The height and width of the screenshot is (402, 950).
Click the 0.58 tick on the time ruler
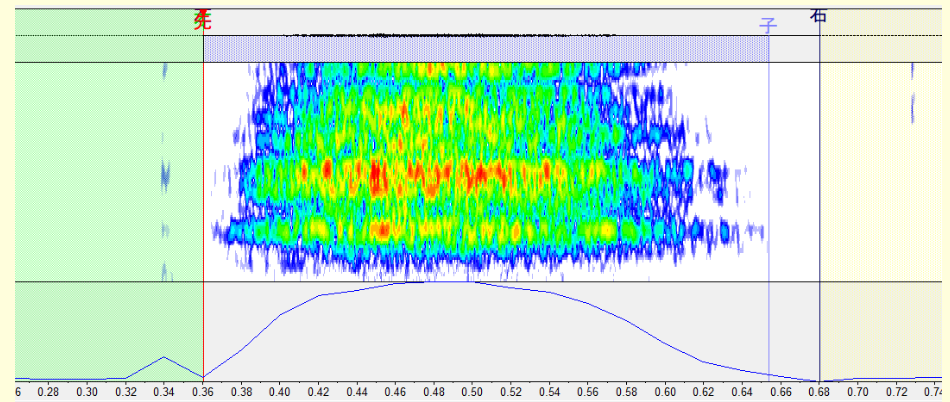627,391
